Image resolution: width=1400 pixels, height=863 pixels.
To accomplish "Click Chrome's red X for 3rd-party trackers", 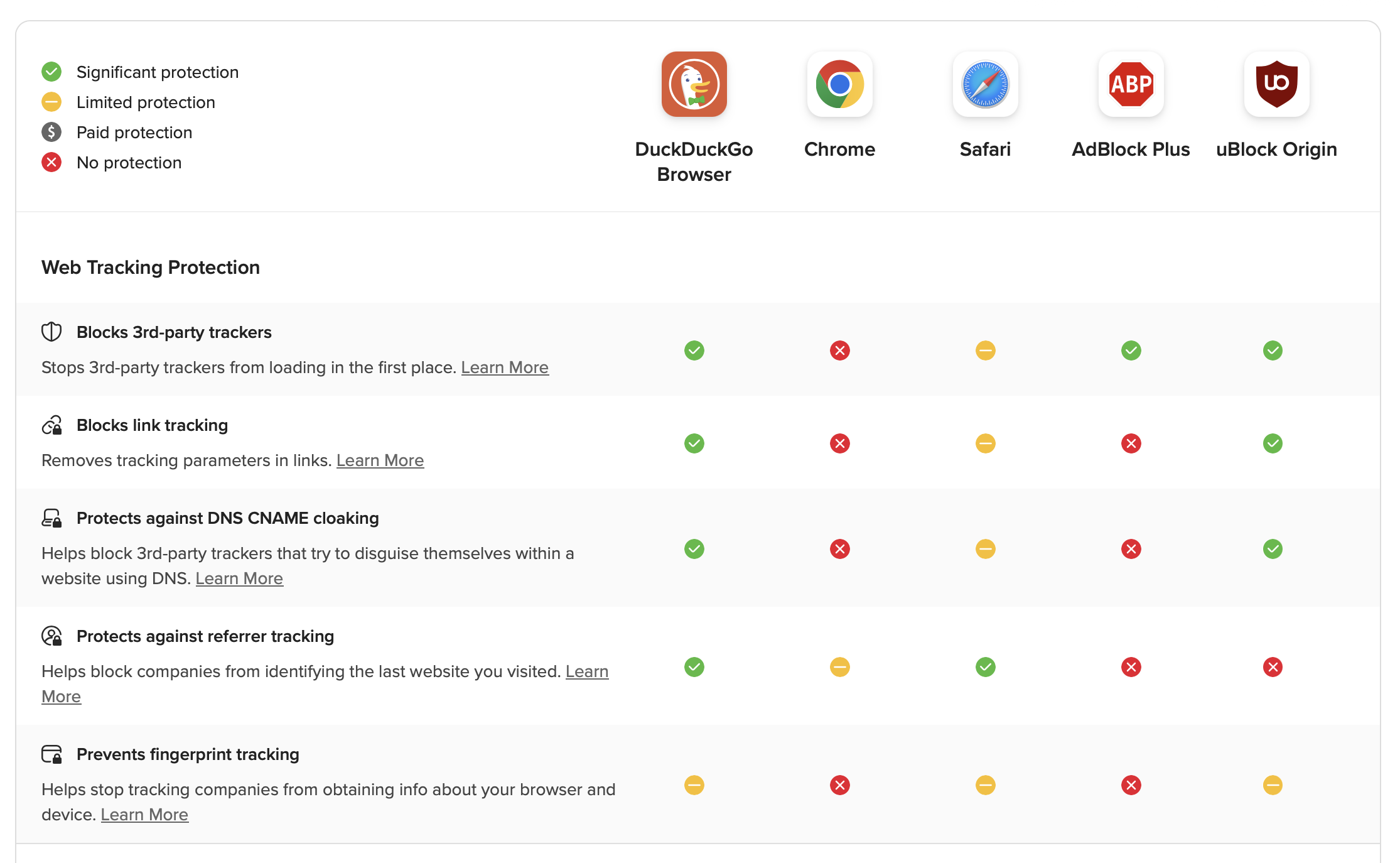I will (839, 350).
